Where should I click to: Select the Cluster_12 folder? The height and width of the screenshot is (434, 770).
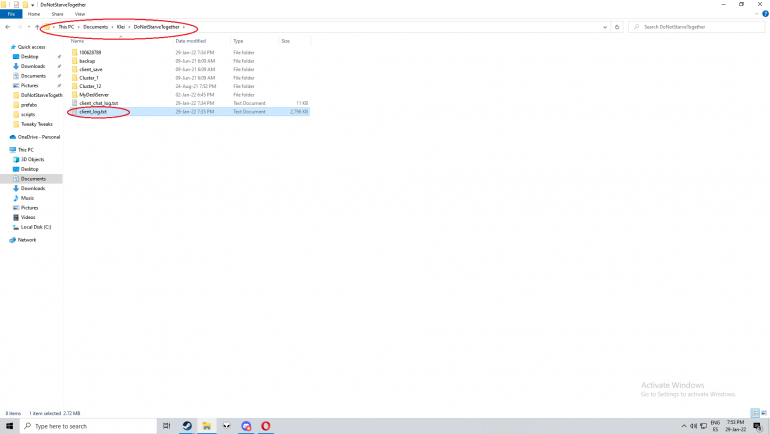click(x=90, y=86)
